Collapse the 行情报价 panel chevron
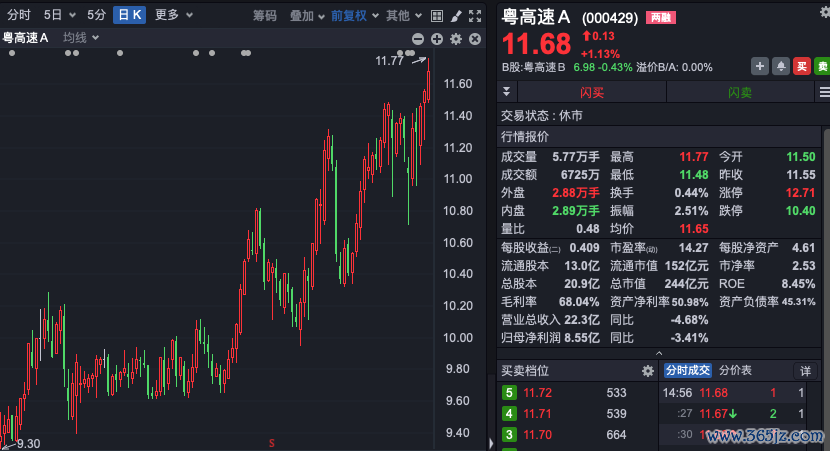830x451 pixels. [659, 354]
